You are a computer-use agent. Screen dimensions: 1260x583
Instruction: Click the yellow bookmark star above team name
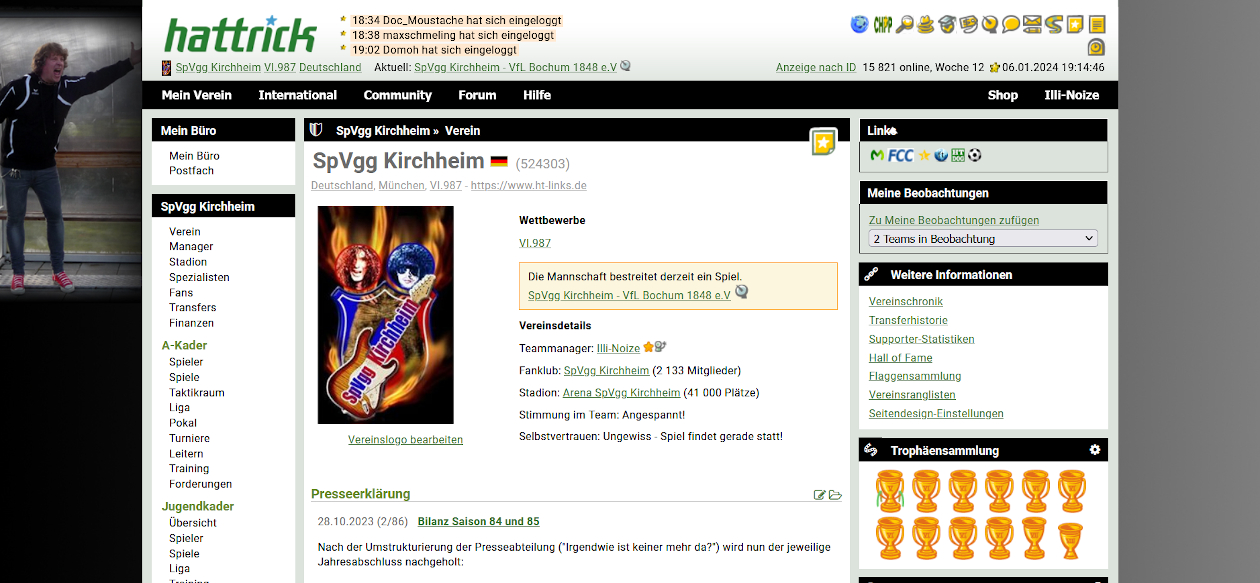coord(823,143)
